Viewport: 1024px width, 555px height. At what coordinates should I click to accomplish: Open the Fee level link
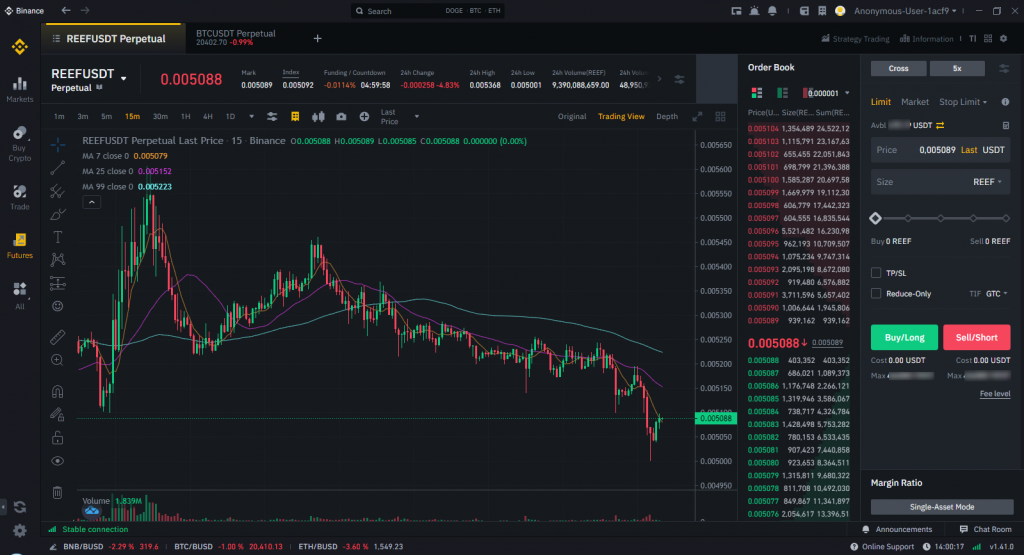995,394
